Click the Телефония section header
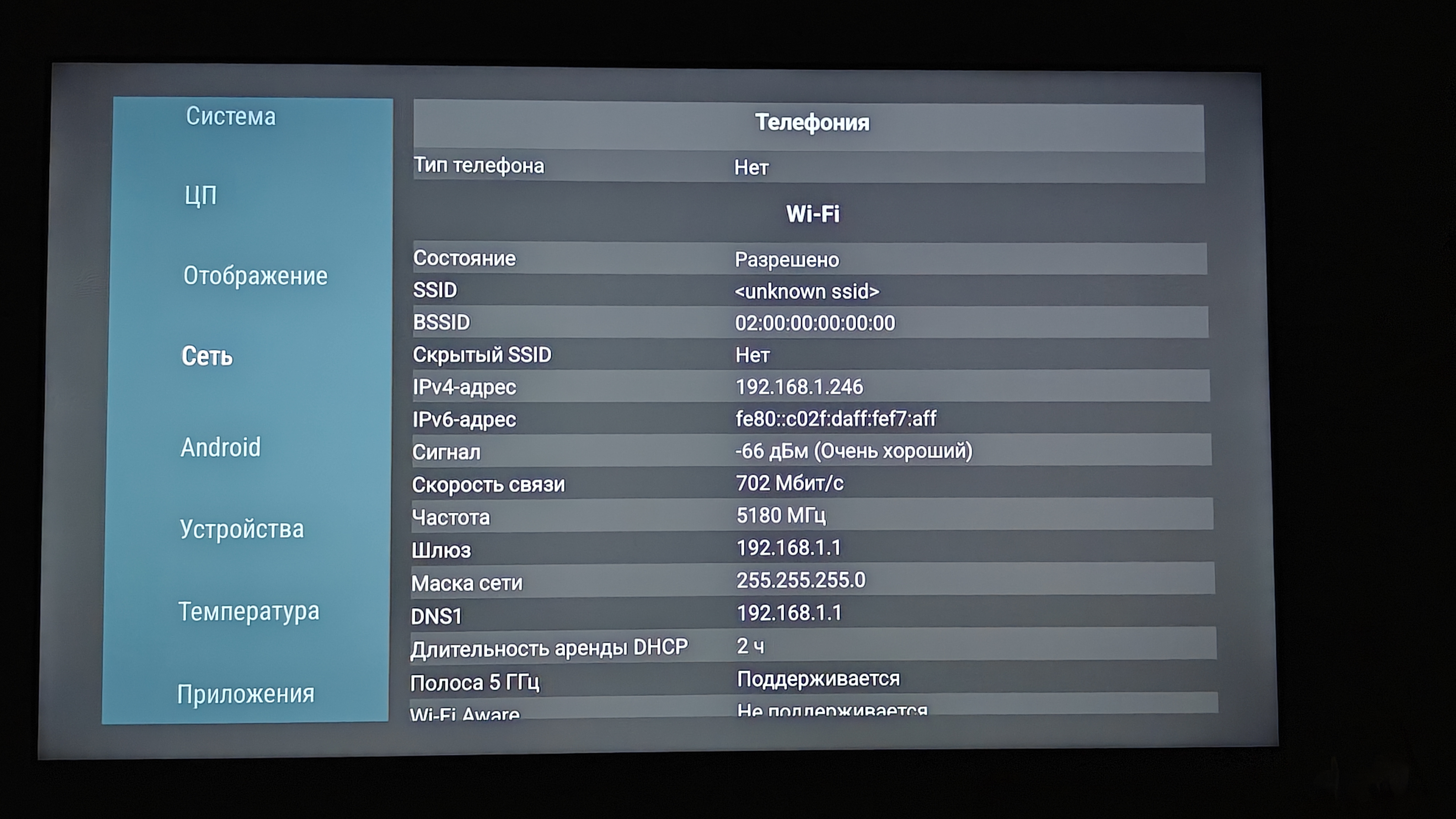The width and height of the screenshot is (1456, 819). tap(812, 123)
